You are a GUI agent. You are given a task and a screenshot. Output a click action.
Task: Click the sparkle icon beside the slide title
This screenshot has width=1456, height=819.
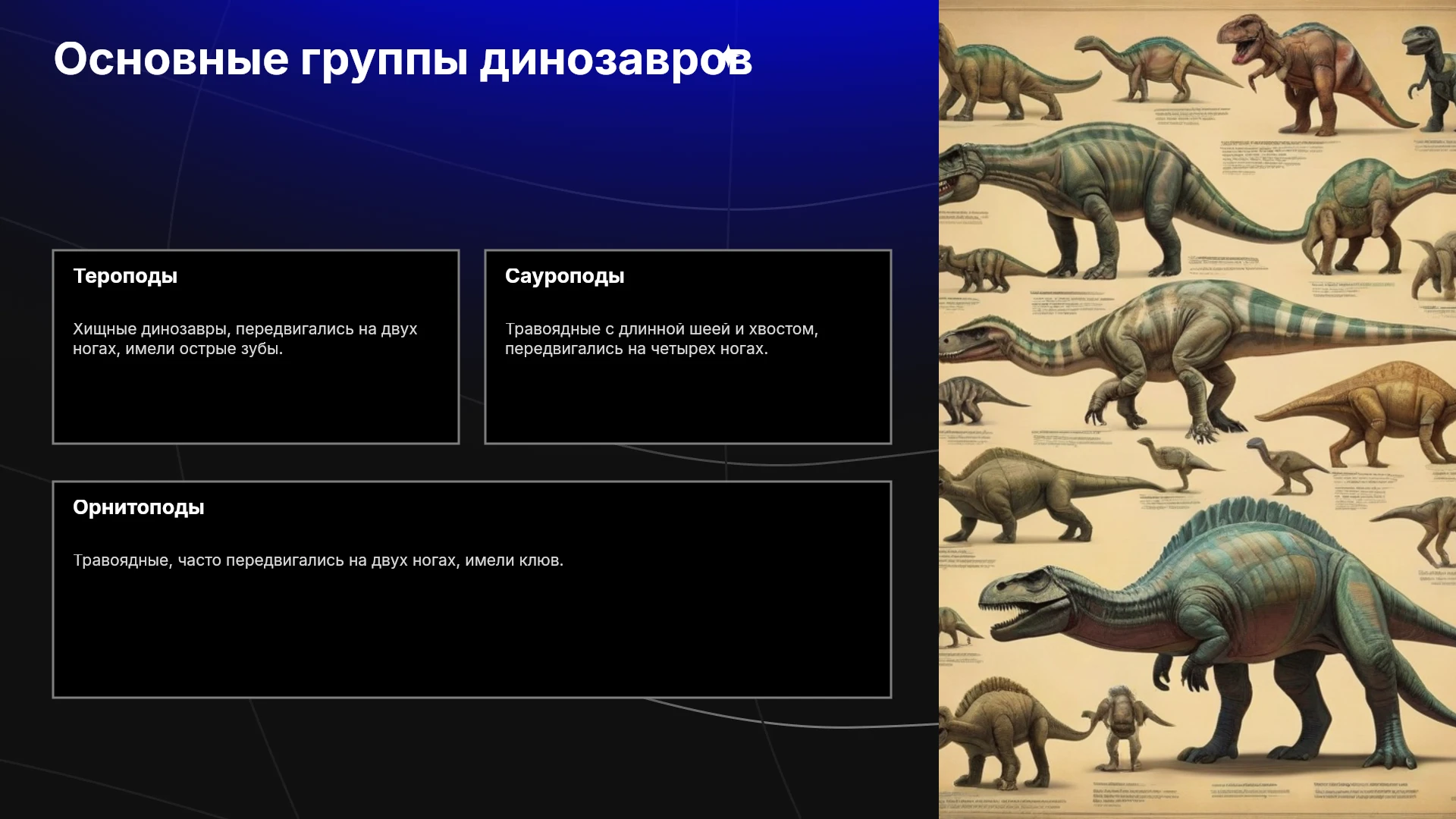[727, 56]
